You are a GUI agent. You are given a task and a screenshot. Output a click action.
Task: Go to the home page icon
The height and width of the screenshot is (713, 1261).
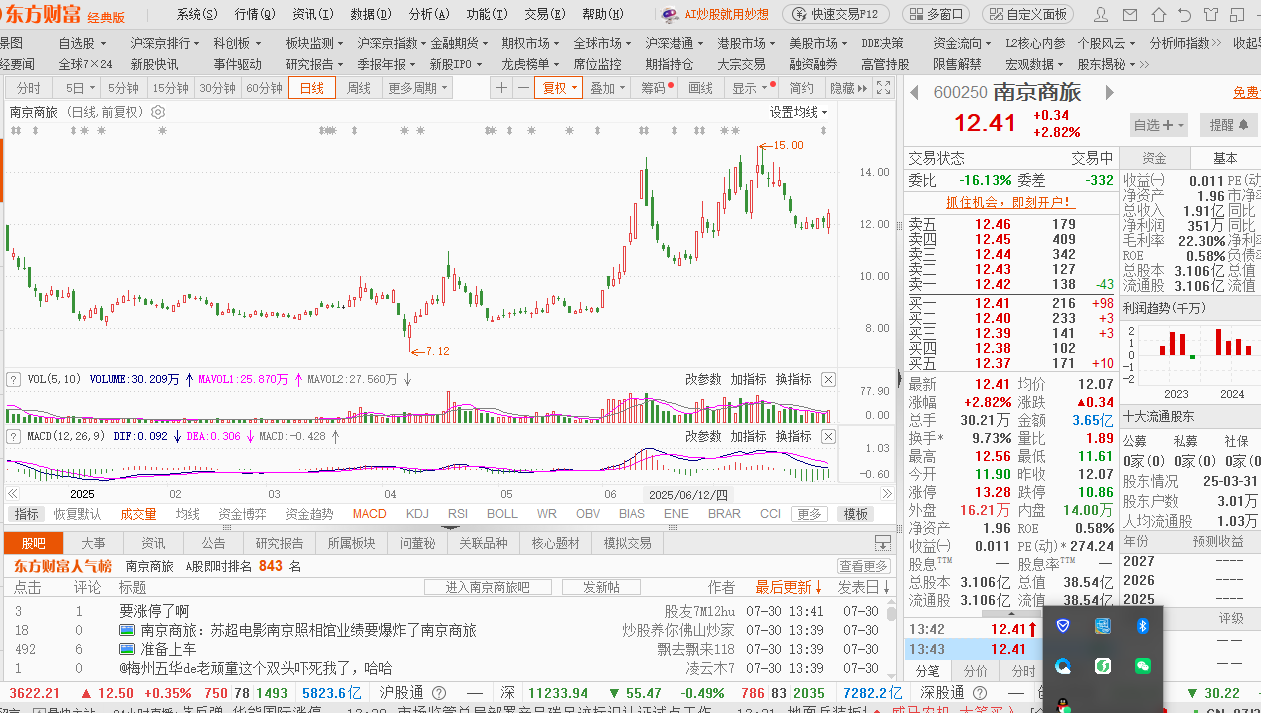click(x=1159, y=14)
